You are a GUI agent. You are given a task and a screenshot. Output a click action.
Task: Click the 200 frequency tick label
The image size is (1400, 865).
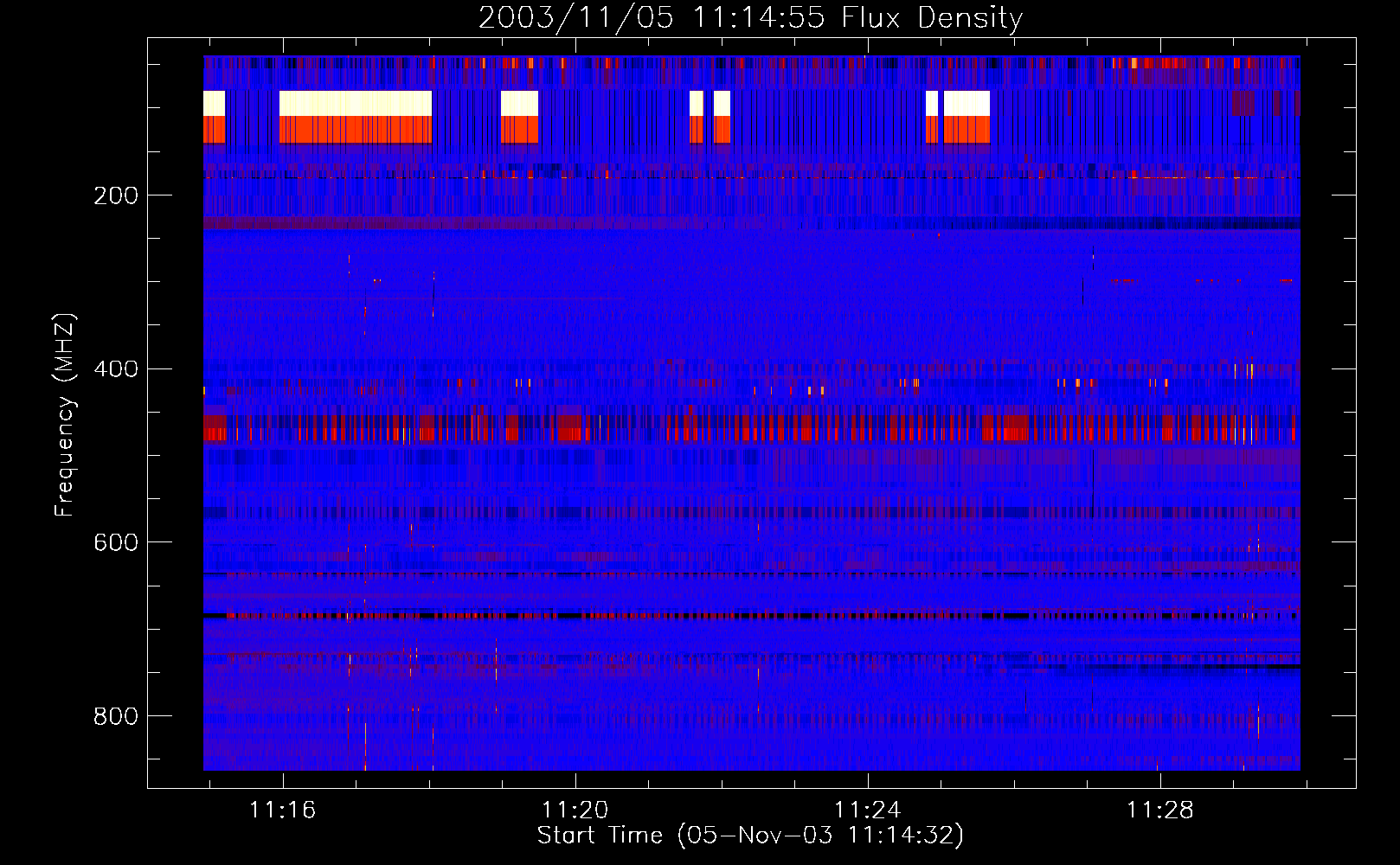pos(116,195)
